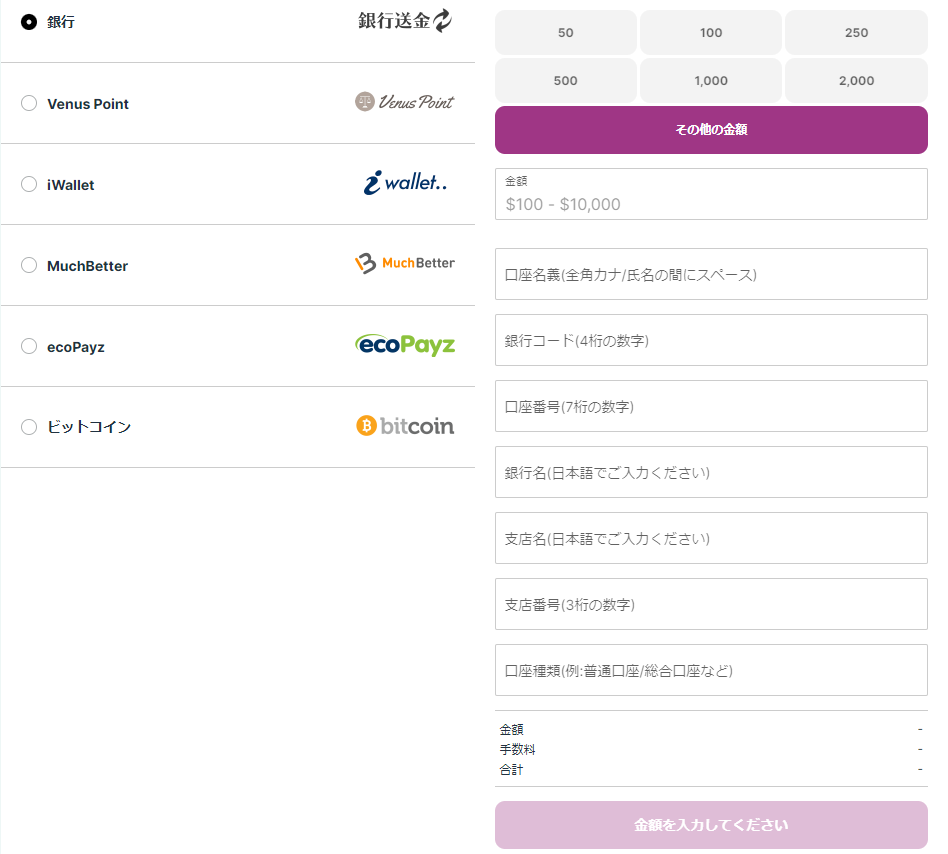Choose the 50 preset amount button
The height and width of the screenshot is (854, 948).
coord(565,32)
